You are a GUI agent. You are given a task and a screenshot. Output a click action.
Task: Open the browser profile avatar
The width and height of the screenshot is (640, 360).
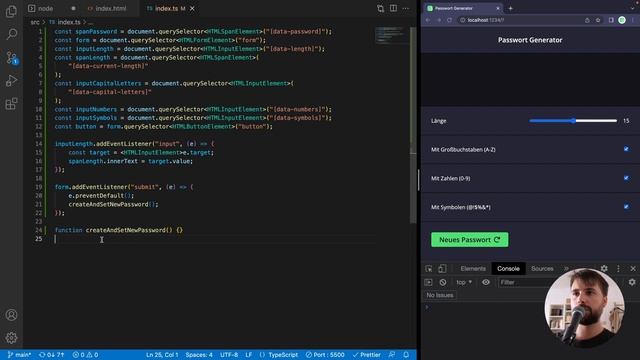click(x=622, y=20)
